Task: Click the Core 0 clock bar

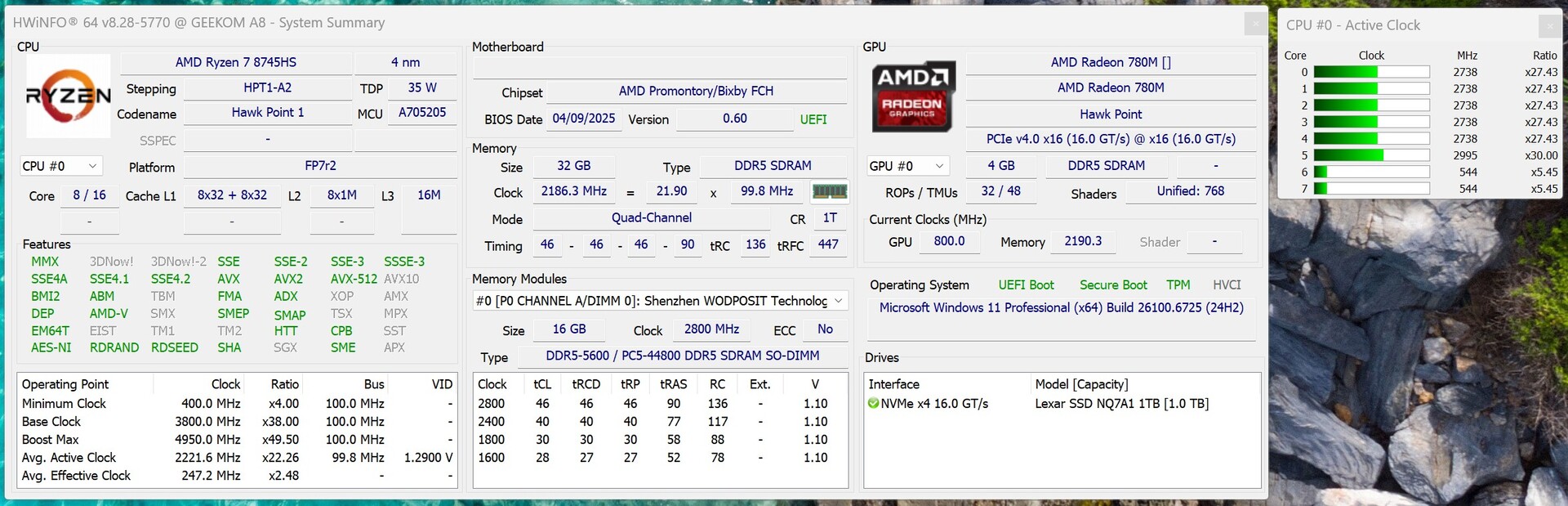Action: (1370, 72)
